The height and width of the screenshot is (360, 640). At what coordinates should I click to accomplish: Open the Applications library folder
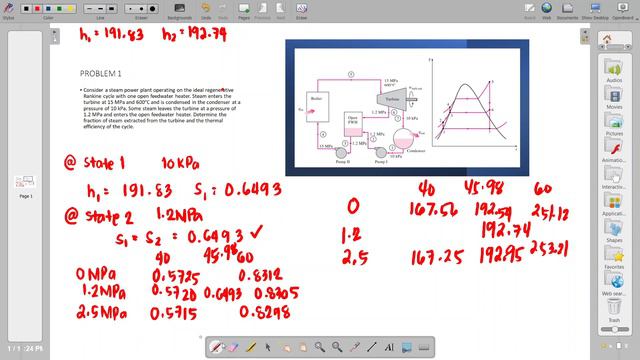614,204
